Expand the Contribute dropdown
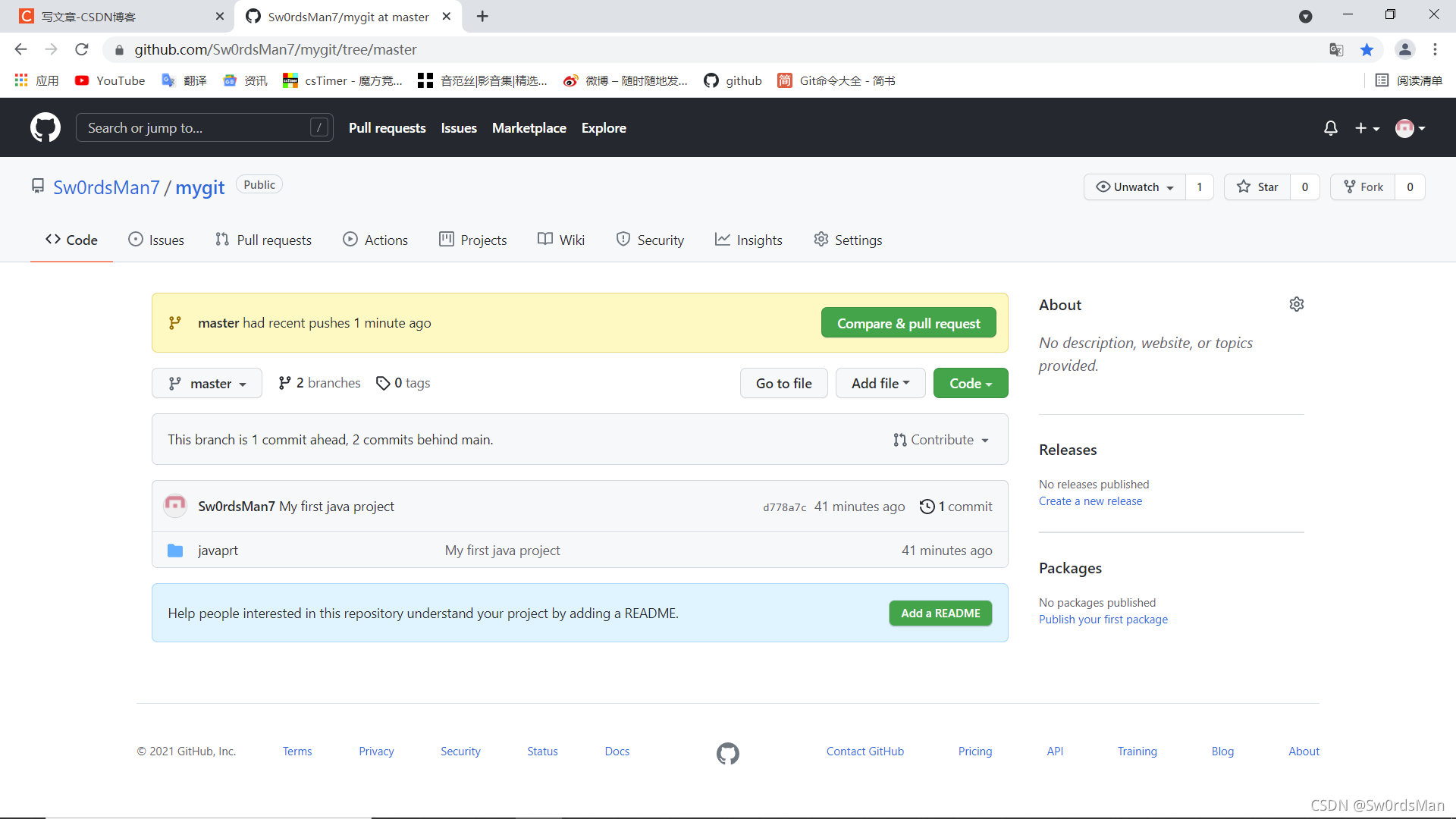The height and width of the screenshot is (819, 1456). (941, 440)
